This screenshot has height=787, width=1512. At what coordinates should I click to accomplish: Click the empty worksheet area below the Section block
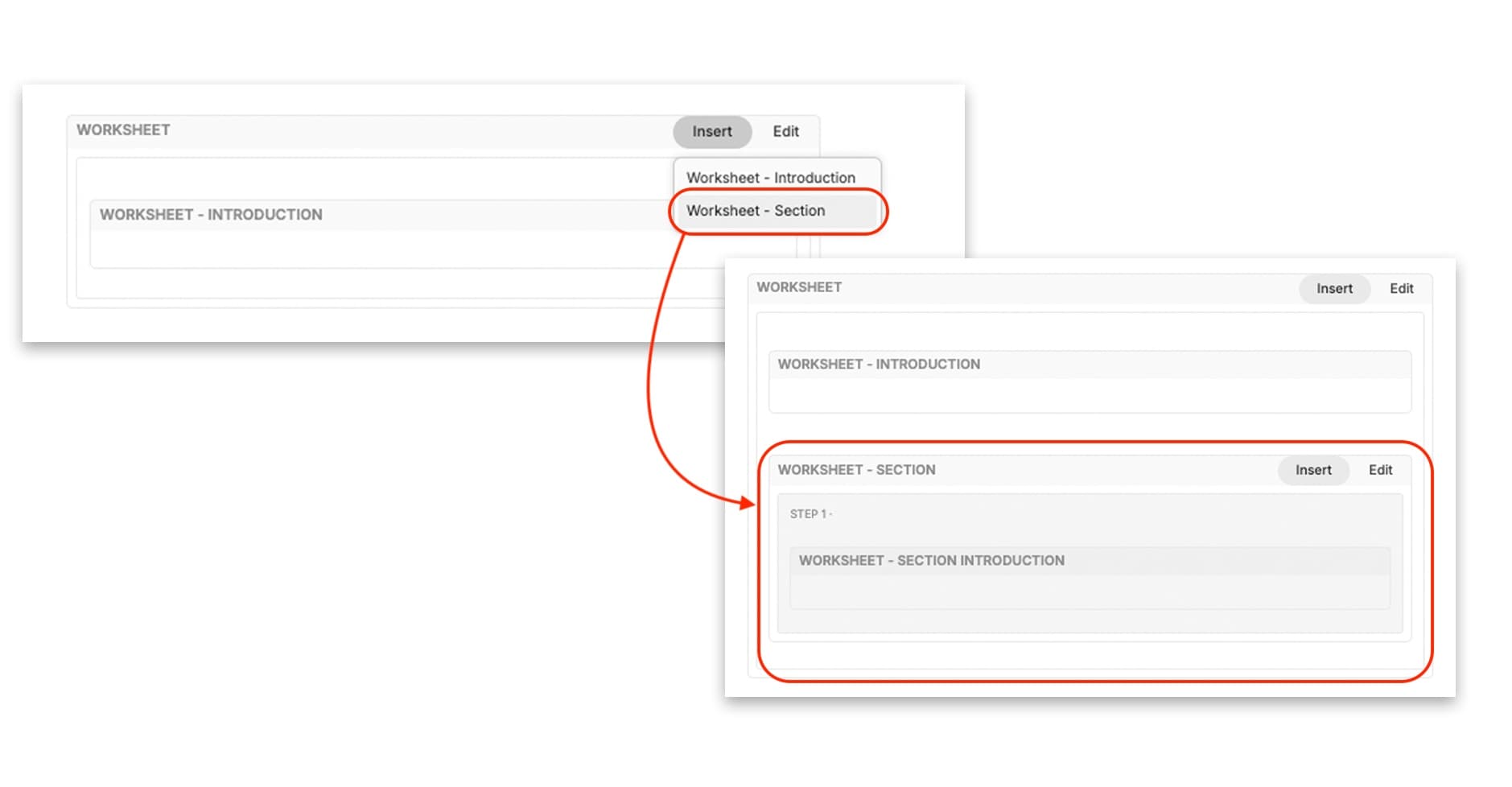[x=1090, y=656]
